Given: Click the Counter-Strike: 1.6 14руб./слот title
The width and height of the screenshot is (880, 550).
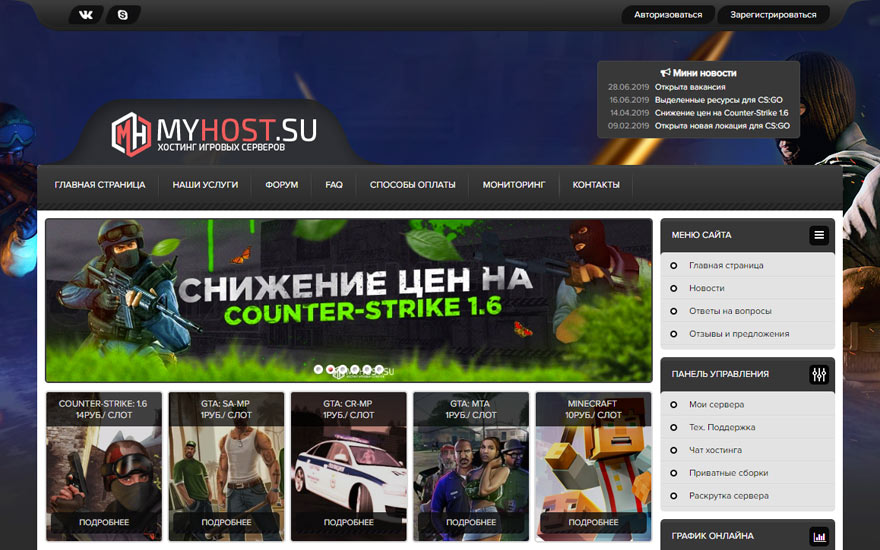Looking at the screenshot, I should click(104, 410).
